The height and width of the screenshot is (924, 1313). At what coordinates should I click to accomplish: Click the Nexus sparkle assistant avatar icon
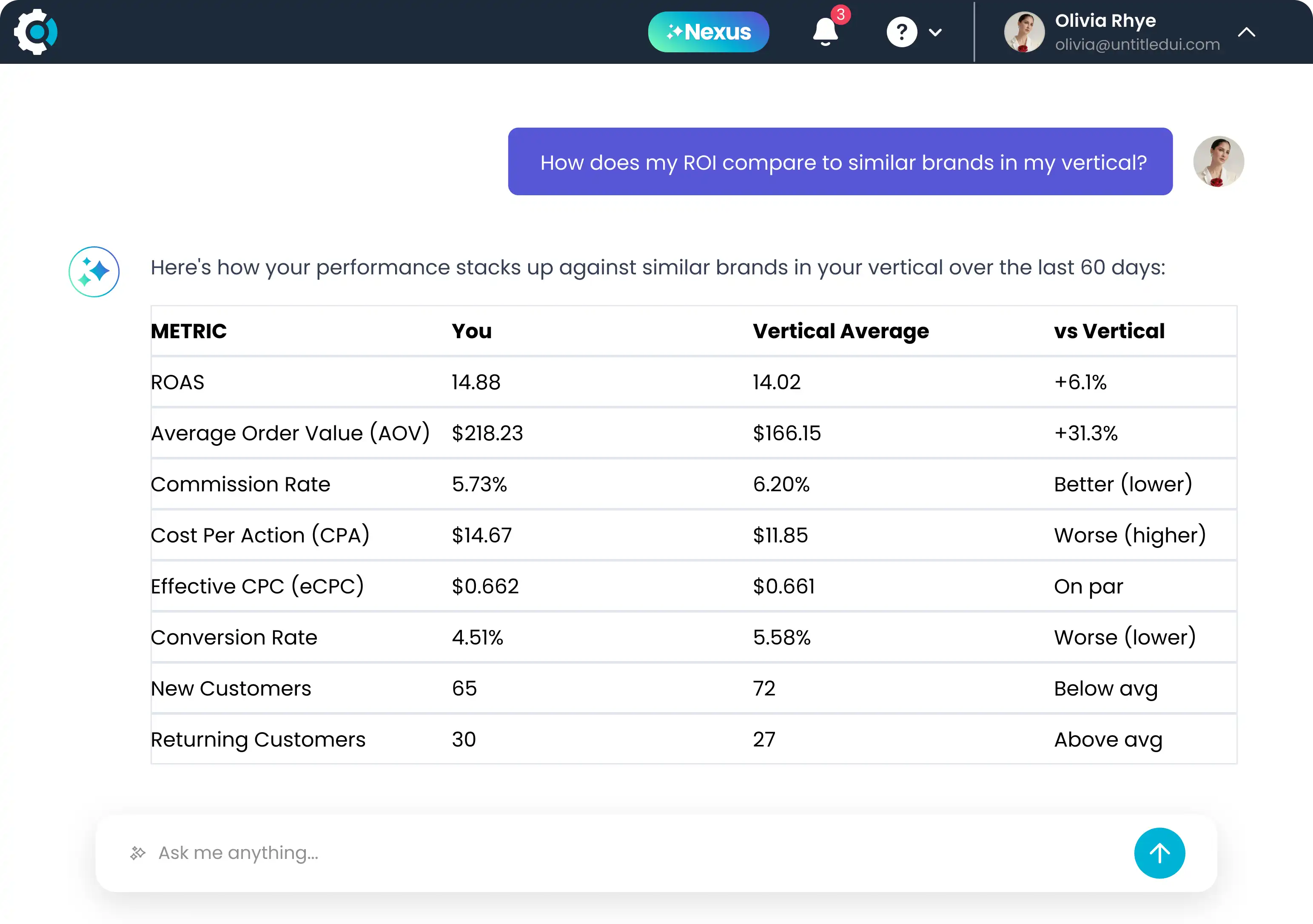point(94,272)
